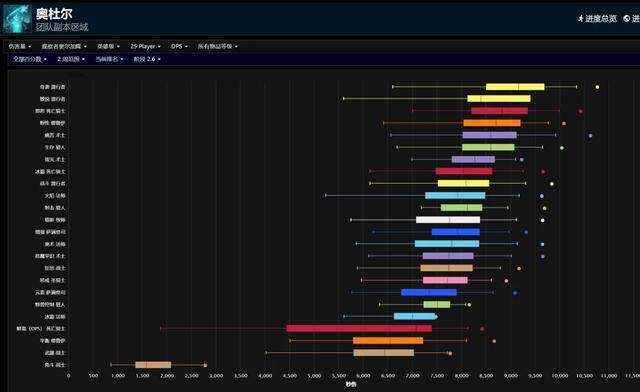Click the 野兽控制 猎人 row label
Image resolution: width=640 pixels, height=392 pixels.
tap(50, 305)
